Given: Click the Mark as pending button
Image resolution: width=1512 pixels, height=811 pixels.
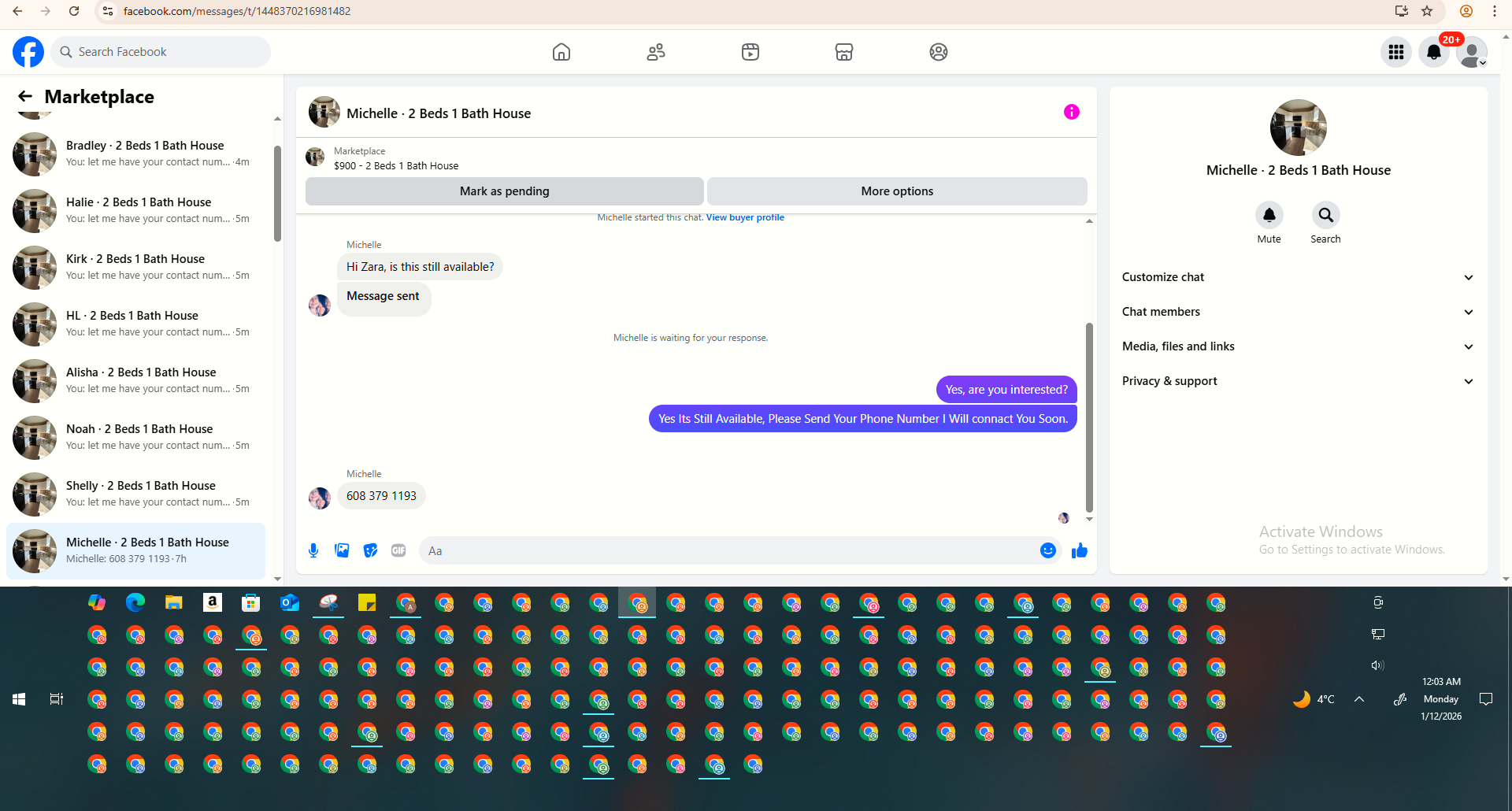Looking at the screenshot, I should [505, 191].
